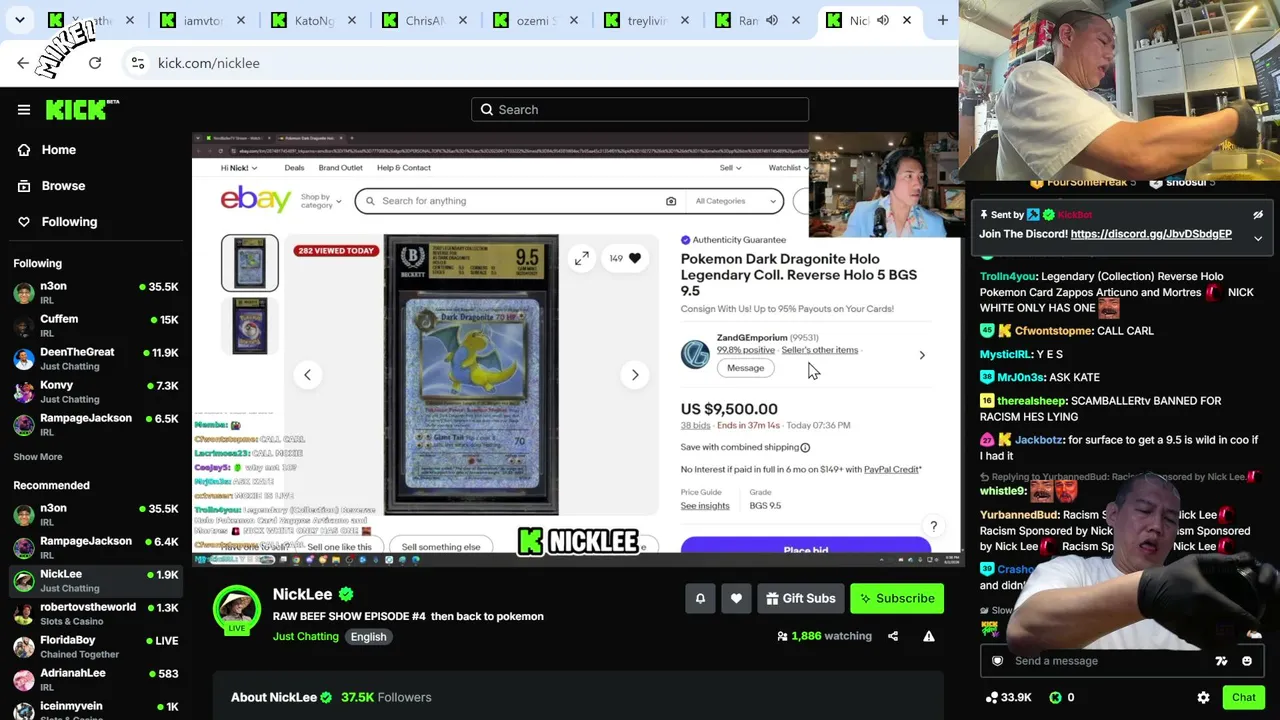
Task: Open the Just Chatting category link
Action: (306, 637)
